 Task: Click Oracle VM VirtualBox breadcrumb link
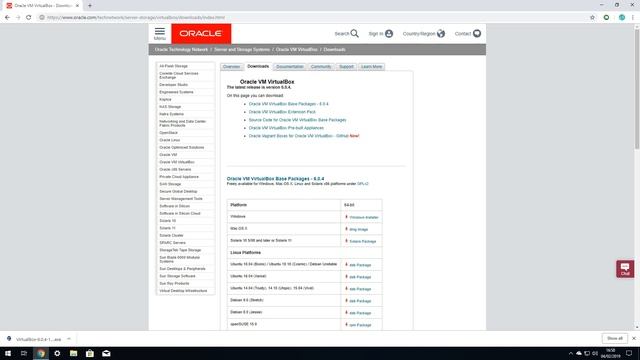pyautogui.click(x=296, y=49)
